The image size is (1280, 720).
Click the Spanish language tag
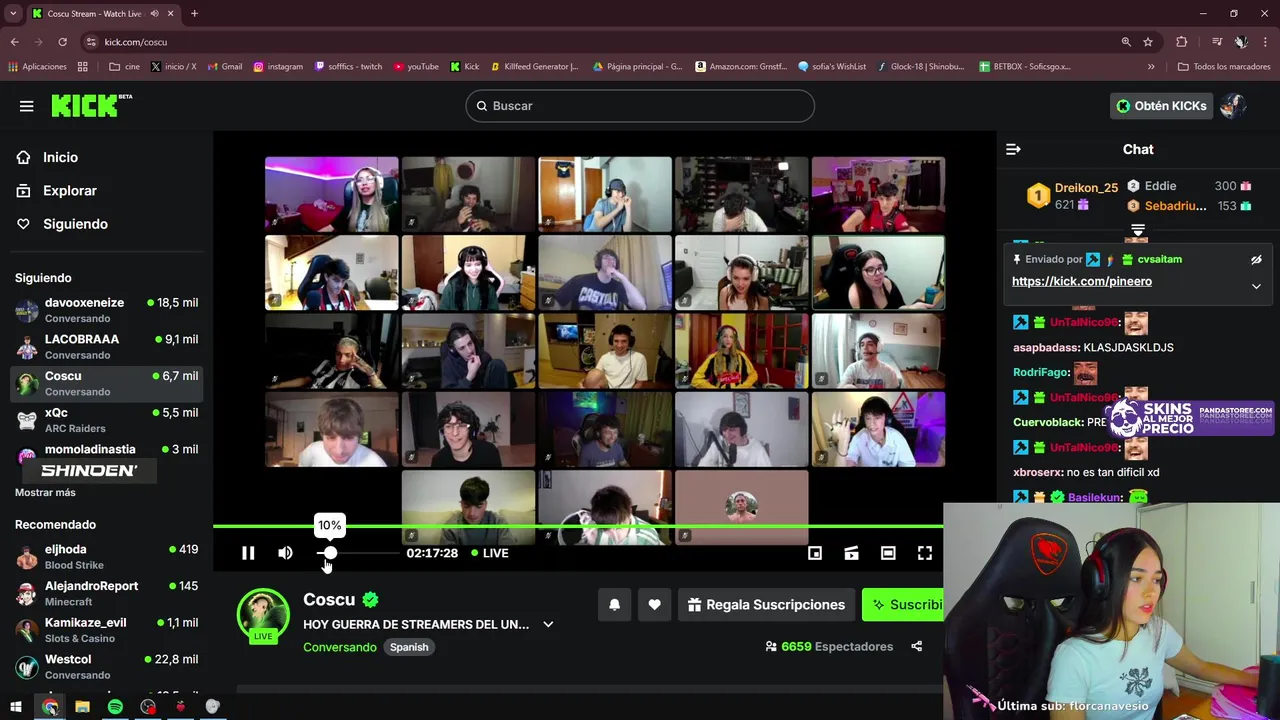click(x=409, y=647)
